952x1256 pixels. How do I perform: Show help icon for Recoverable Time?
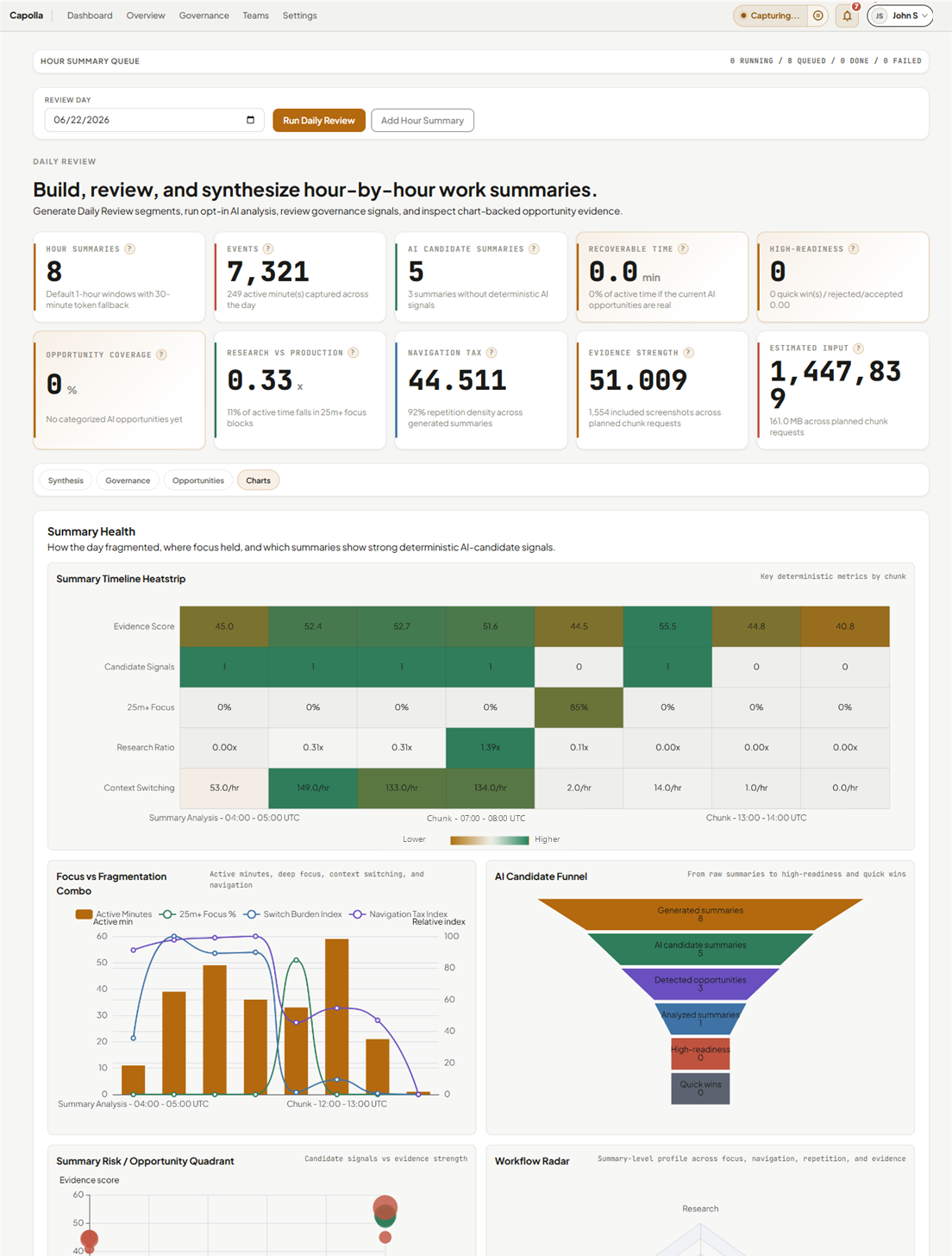(x=683, y=248)
